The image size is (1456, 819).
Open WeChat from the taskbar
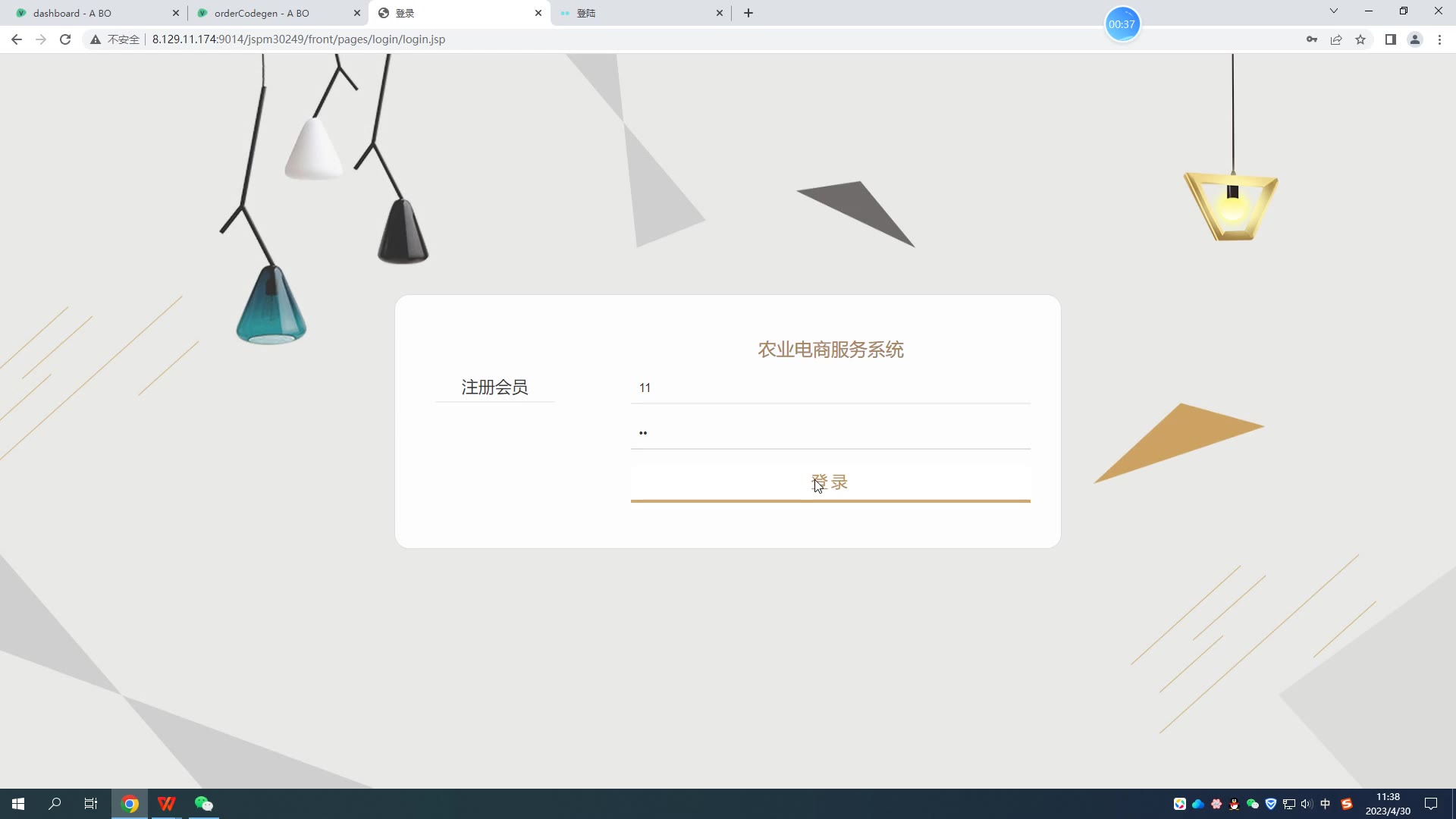203,804
